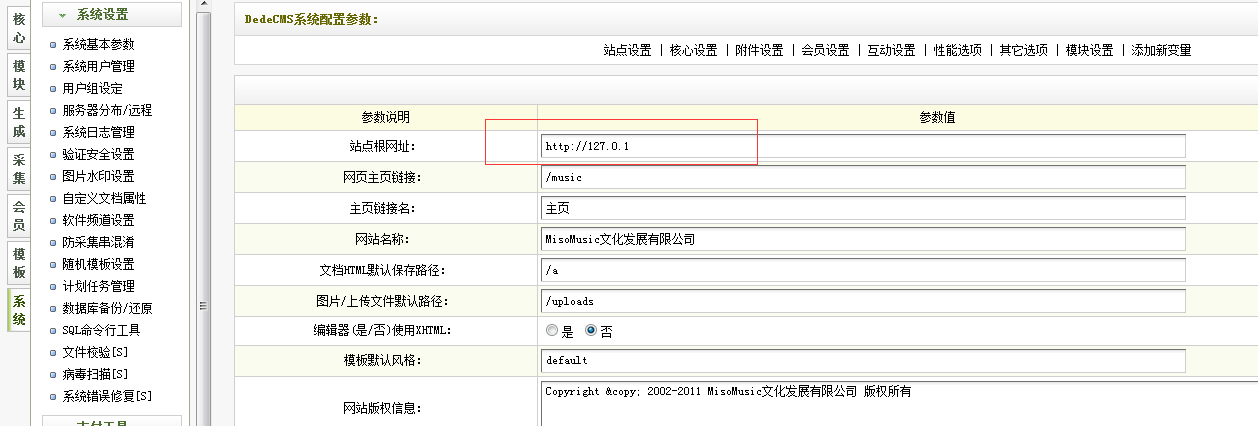Click the left menu vertical scrollbar
Image resolution: width=1258 pixels, height=426 pixels.
(203, 150)
